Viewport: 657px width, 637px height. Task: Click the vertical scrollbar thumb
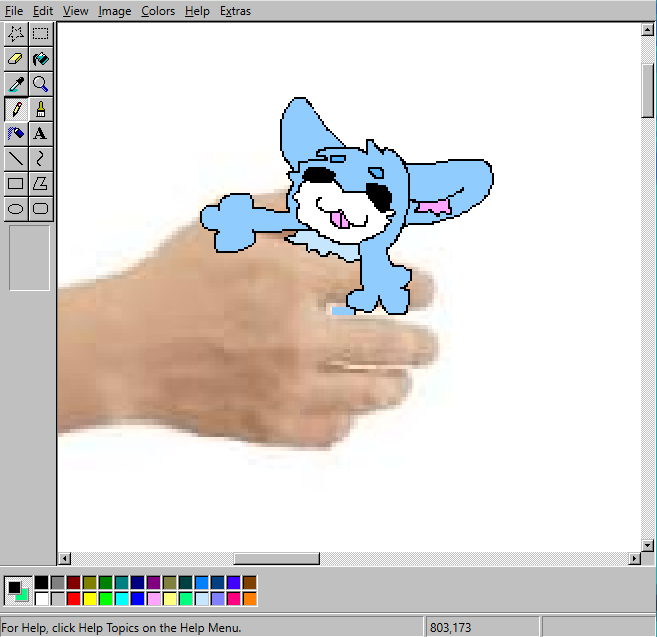click(x=647, y=91)
